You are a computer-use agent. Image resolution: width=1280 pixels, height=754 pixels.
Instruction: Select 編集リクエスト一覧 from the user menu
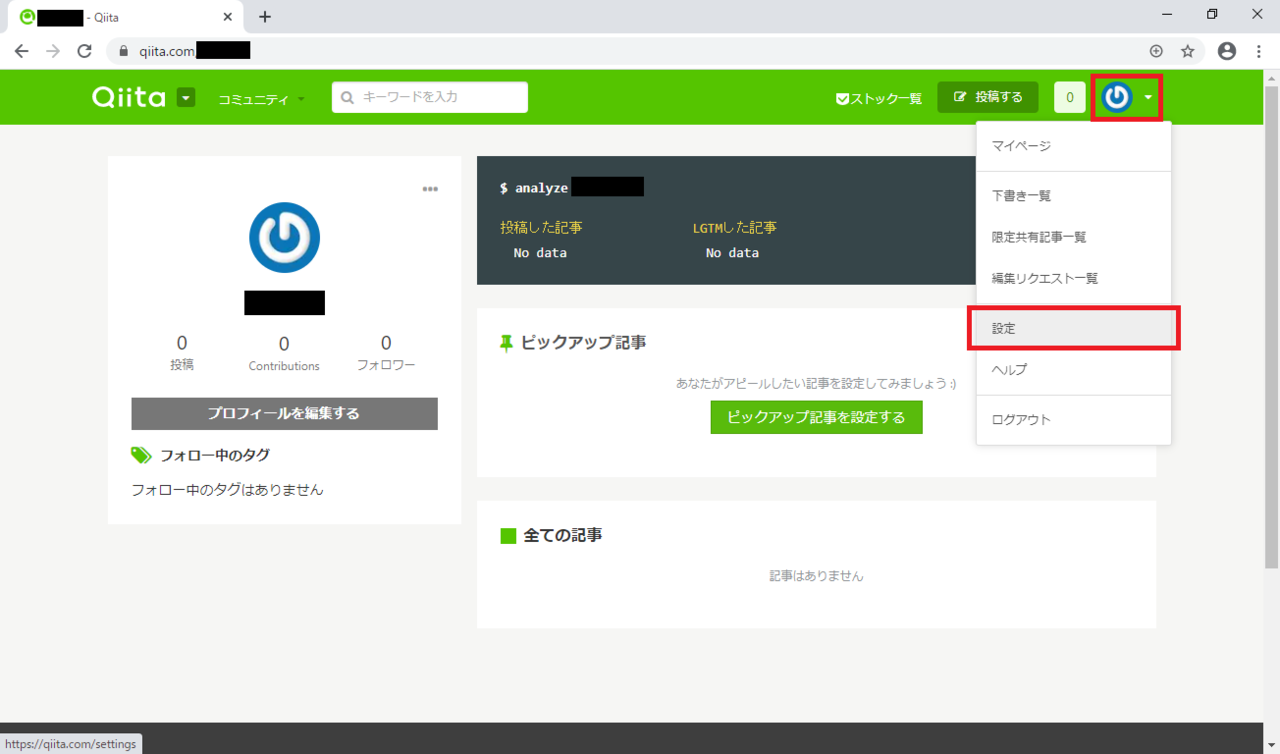(x=1074, y=278)
